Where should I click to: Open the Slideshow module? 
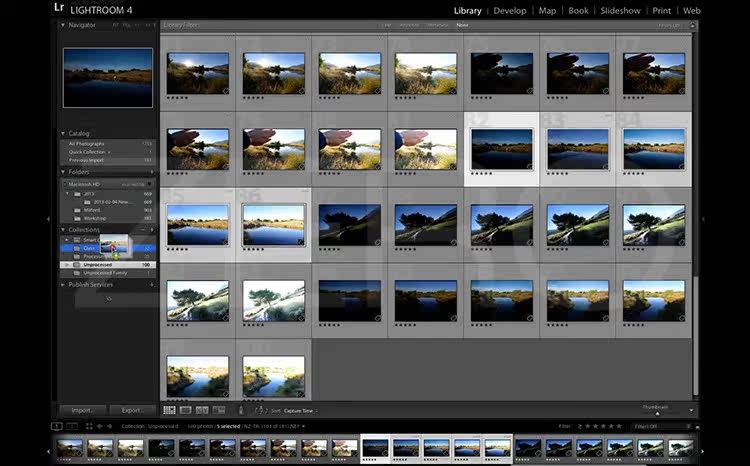tap(620, 11)
